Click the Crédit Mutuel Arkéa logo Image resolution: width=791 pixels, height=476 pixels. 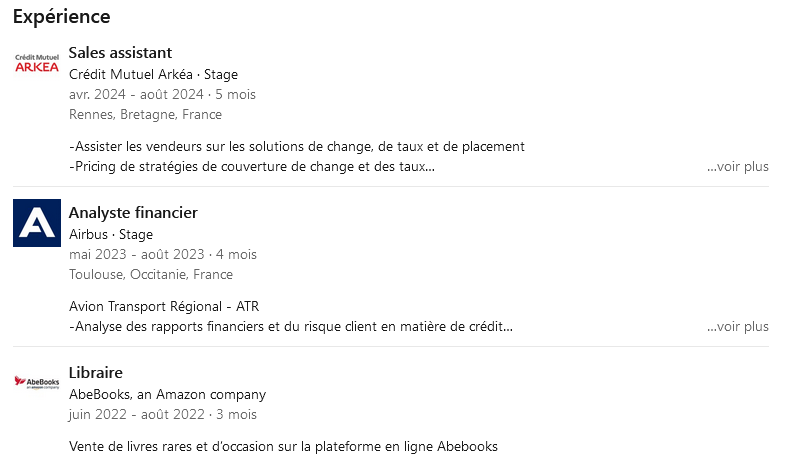tap(37, 63)
